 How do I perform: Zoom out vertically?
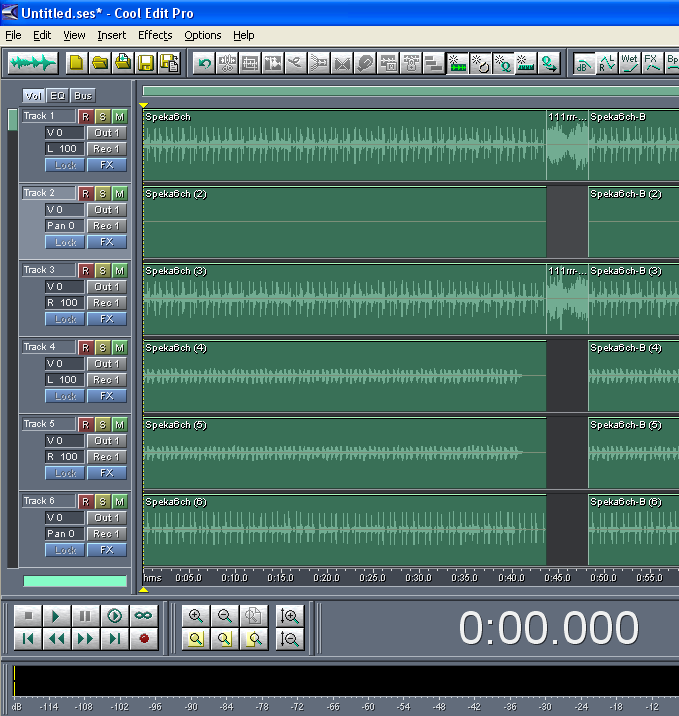(290, 638)
